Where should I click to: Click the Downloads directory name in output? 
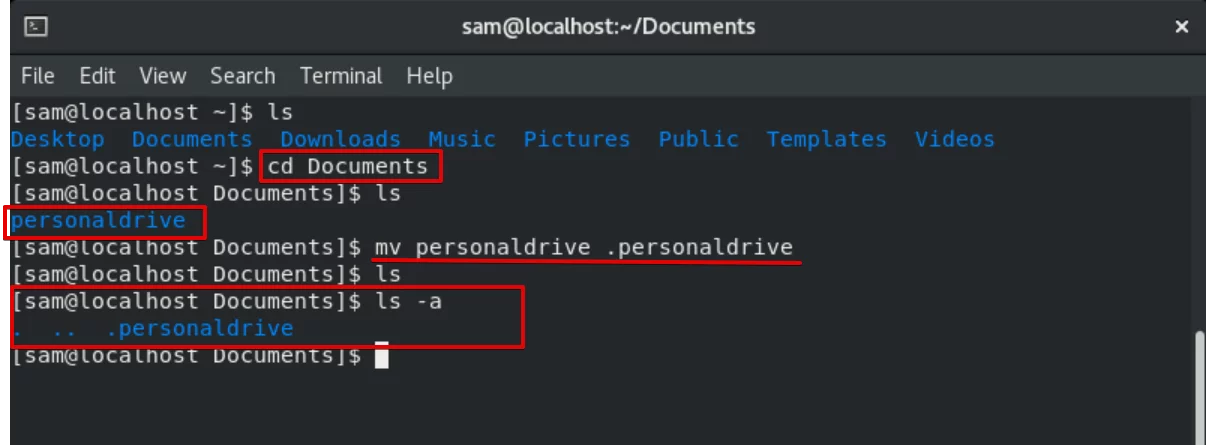tap(340, 139)
